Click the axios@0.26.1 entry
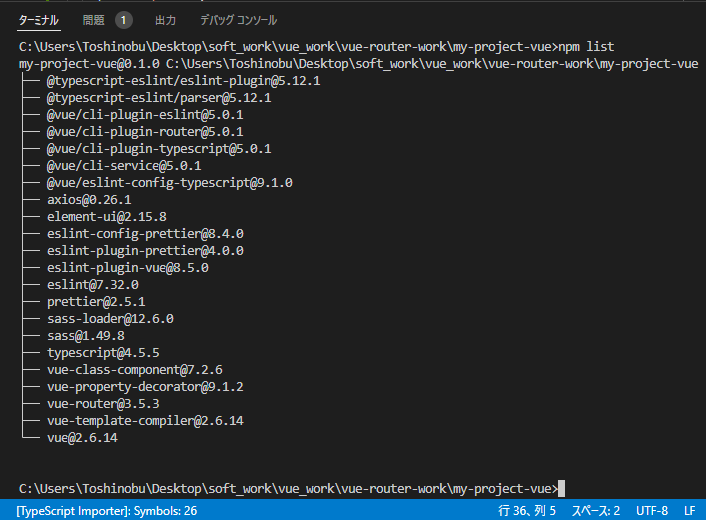Viewport: 706px width, 520px height. point(89,200)
